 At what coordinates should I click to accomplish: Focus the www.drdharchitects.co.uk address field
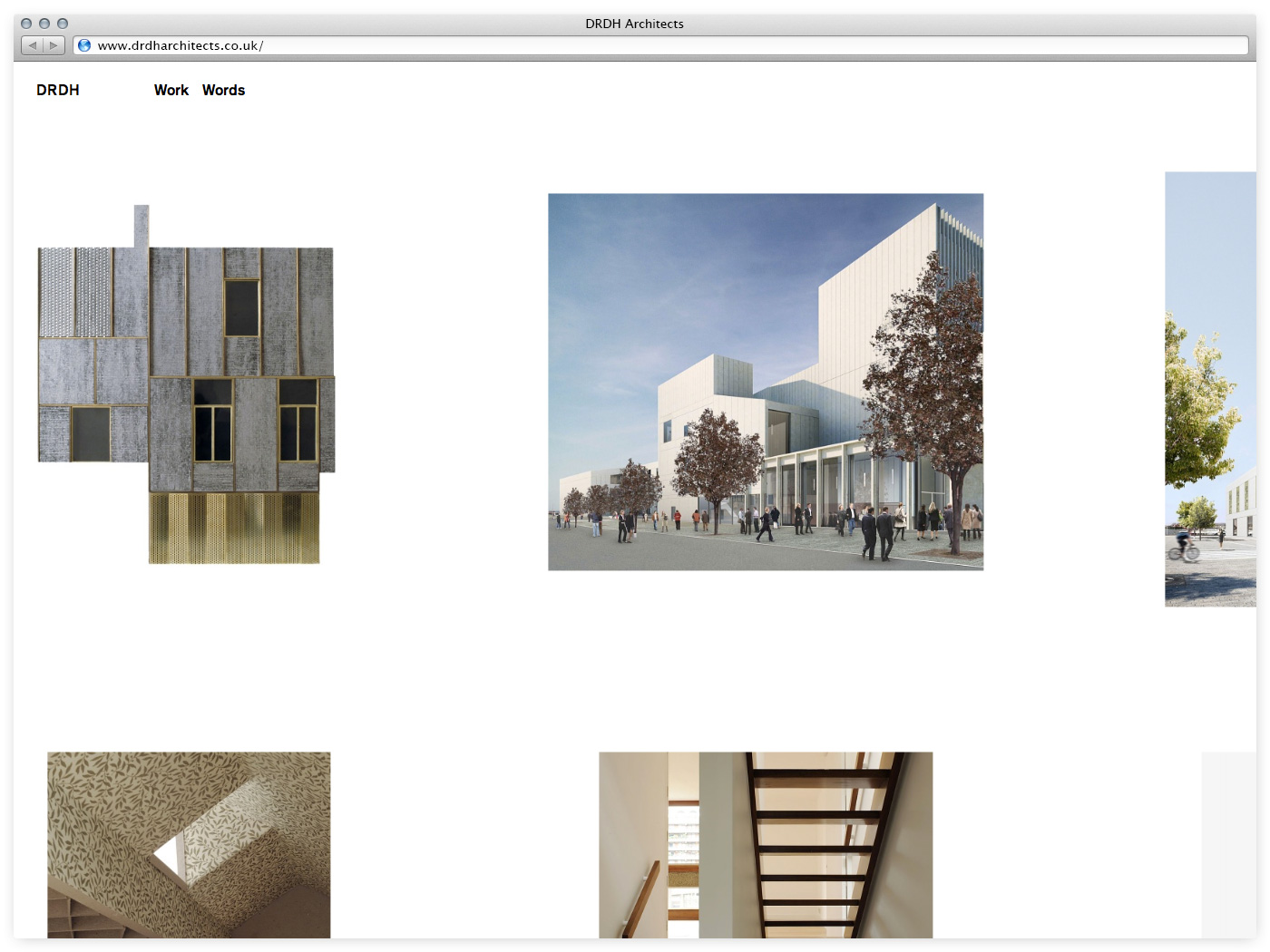635,45
